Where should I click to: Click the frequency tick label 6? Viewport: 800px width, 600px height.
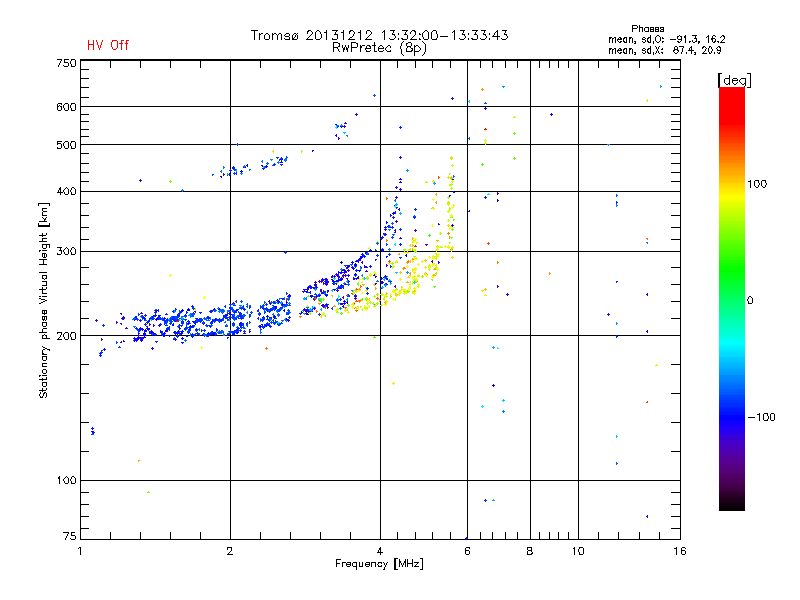[x=467, y=551]
